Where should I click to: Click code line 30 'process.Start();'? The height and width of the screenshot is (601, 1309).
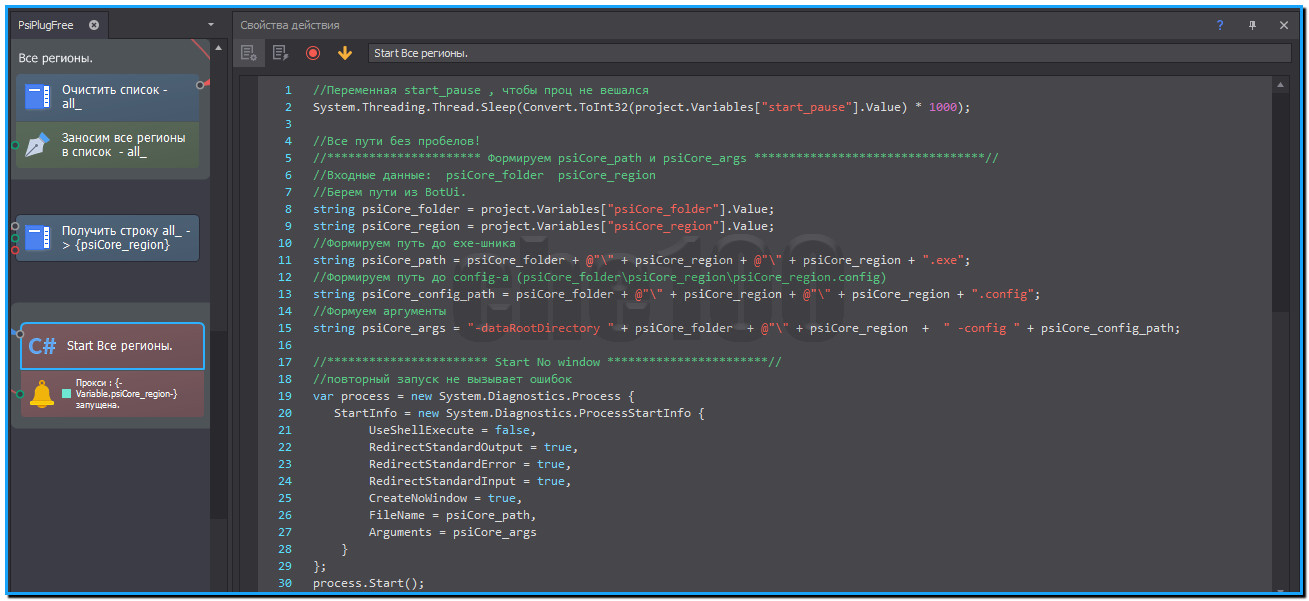click(368, 583)
